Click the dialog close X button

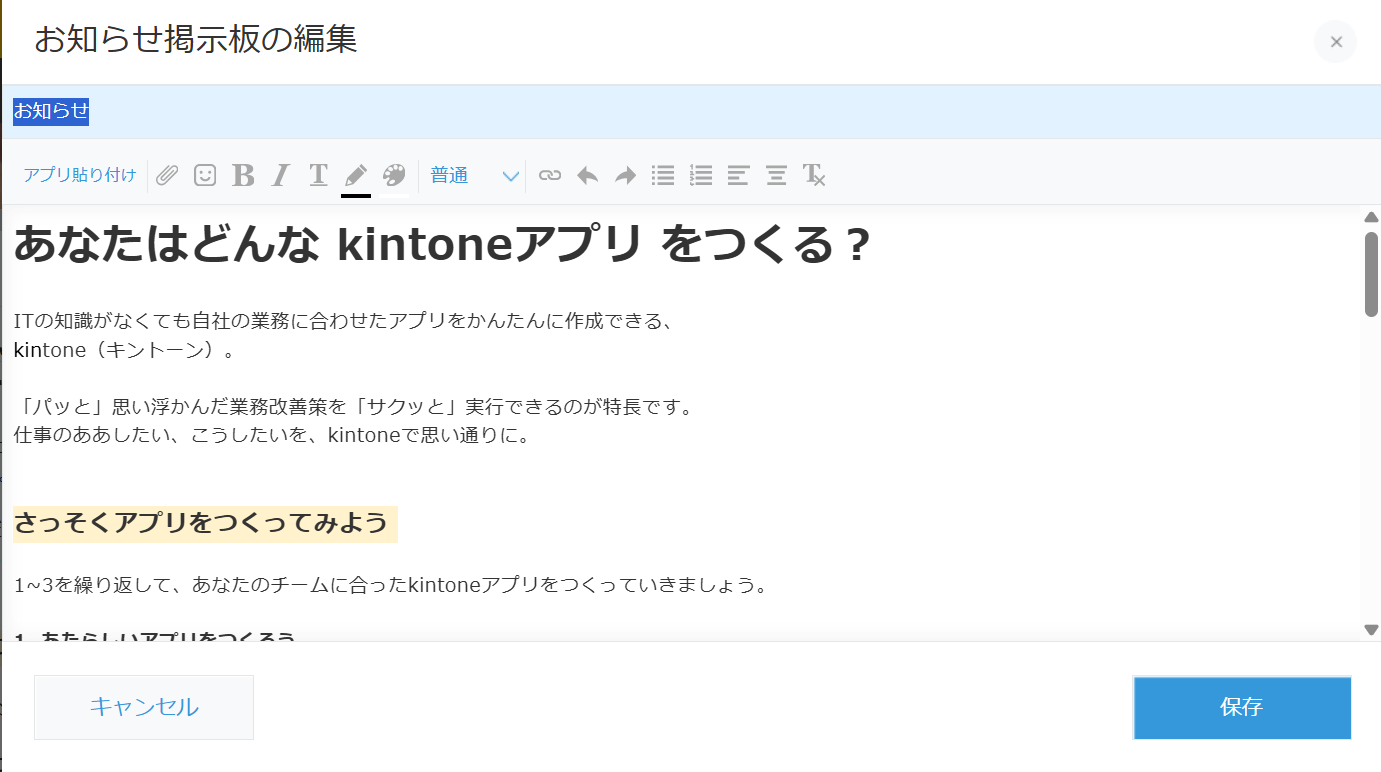click(1336, 42)
